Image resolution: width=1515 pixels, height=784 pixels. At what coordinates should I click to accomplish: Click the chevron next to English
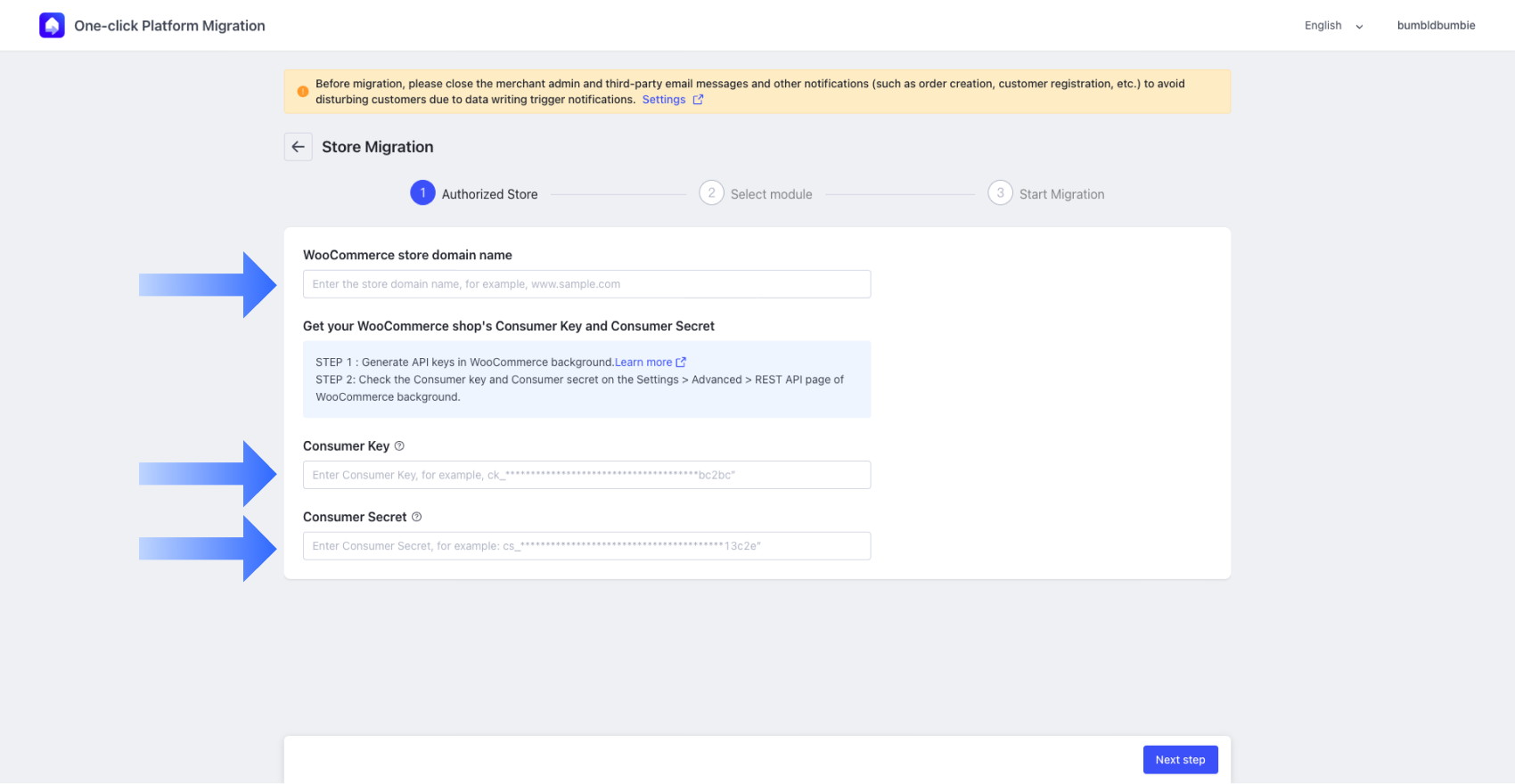(x=1359, y=27)
